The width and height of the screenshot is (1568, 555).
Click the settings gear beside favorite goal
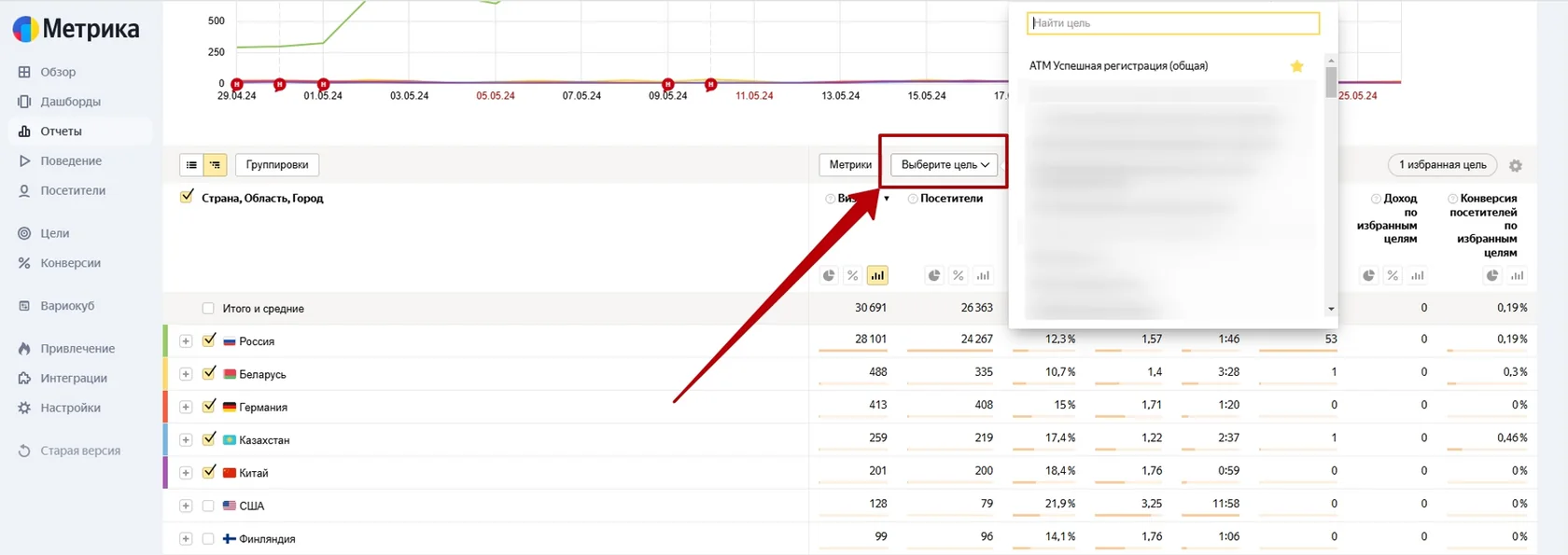(1516, 165)
